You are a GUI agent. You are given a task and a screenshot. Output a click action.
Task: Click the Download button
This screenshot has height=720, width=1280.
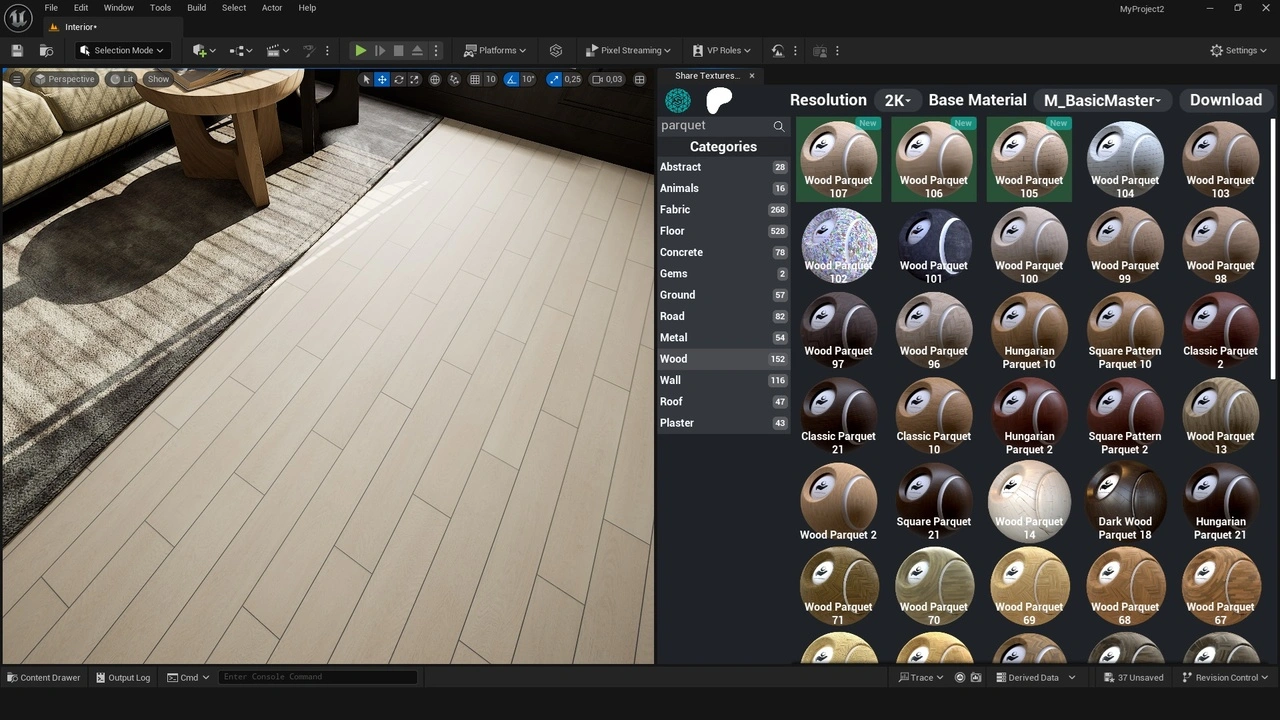pyautogui.click(x=1225, y=100)
